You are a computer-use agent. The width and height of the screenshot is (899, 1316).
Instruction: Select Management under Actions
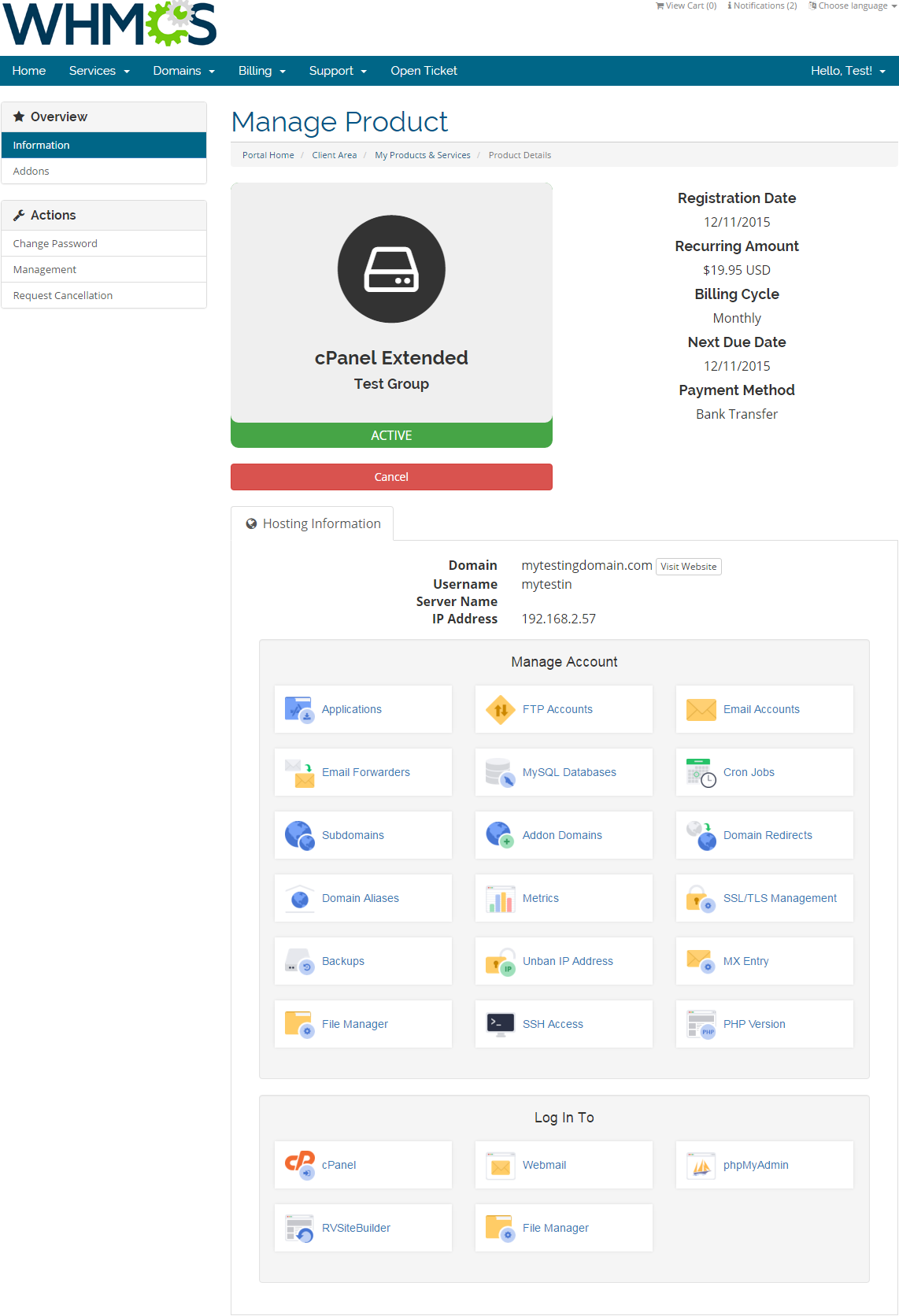[104, 269]
